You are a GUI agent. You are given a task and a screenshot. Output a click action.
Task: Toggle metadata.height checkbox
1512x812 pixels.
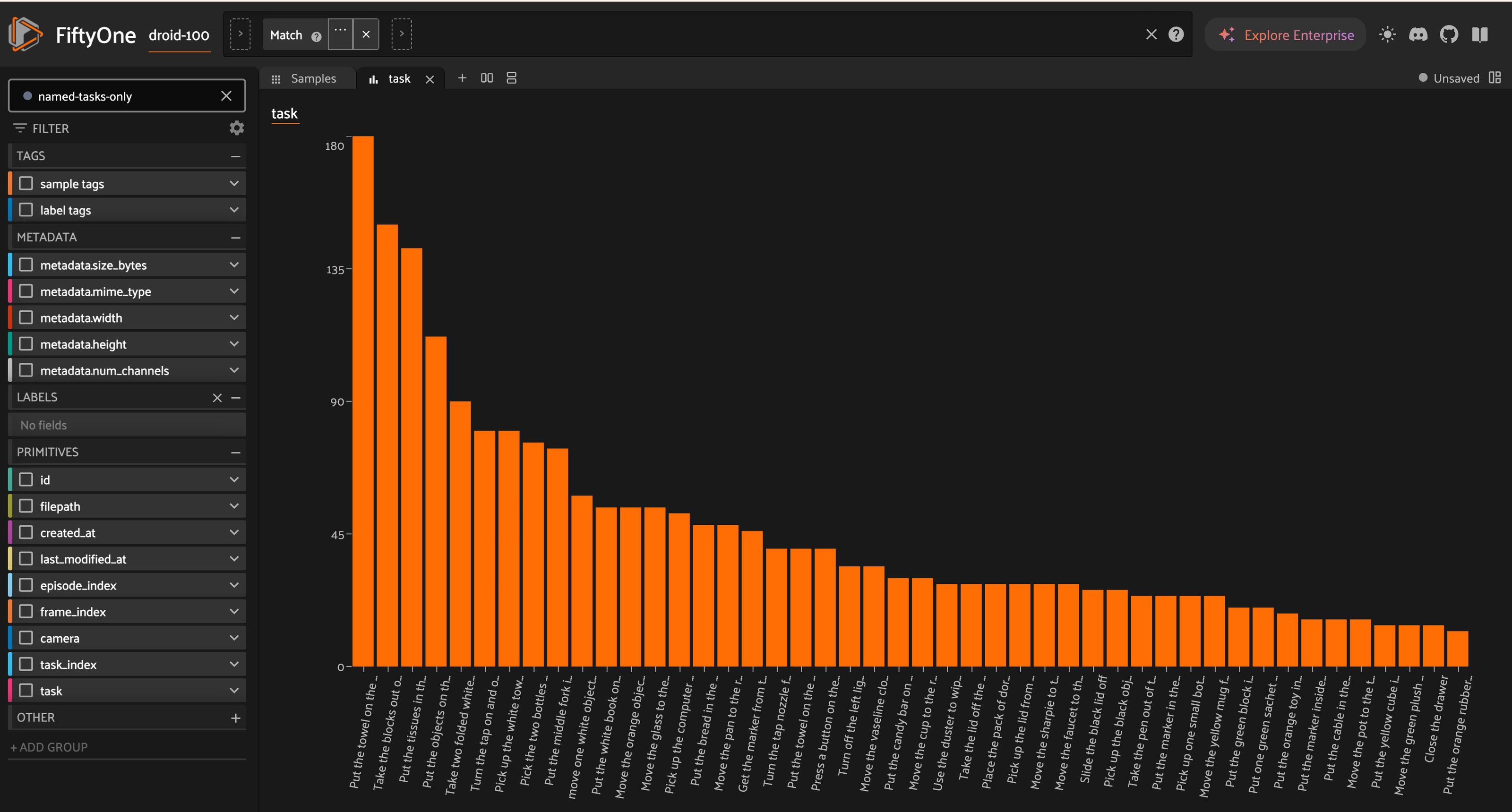26,344
